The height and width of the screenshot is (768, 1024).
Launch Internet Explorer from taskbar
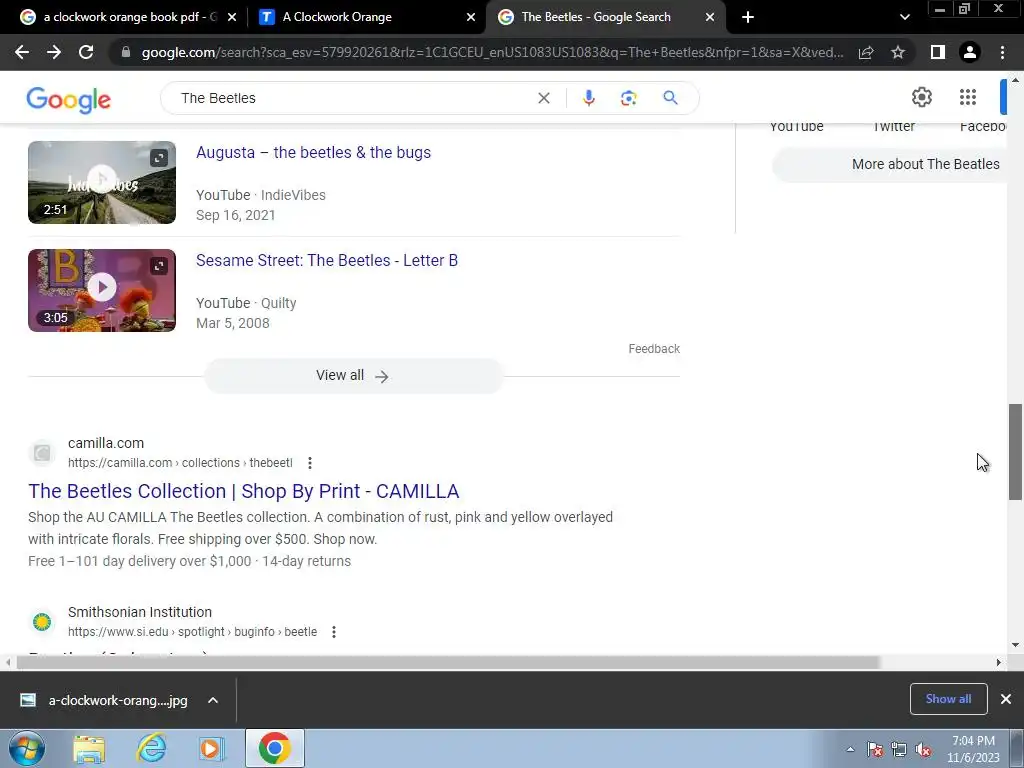(151, 748)
